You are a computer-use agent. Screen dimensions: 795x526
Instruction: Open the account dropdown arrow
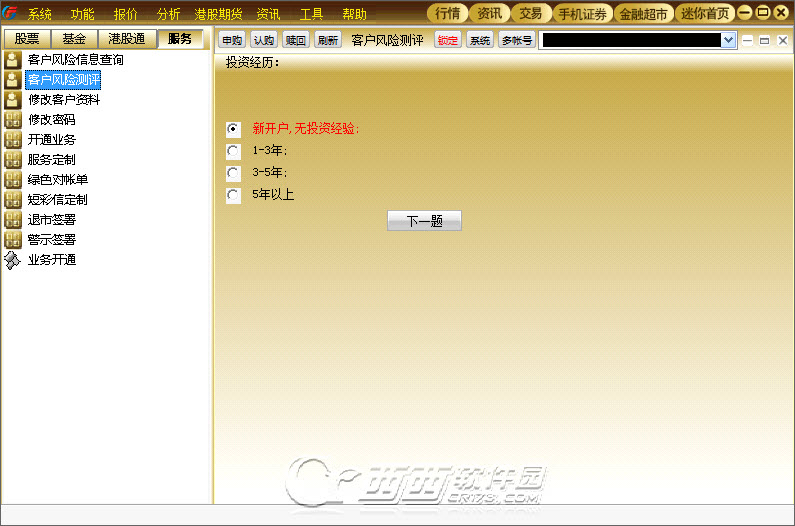pyautogui.click(x=729, y=40)
